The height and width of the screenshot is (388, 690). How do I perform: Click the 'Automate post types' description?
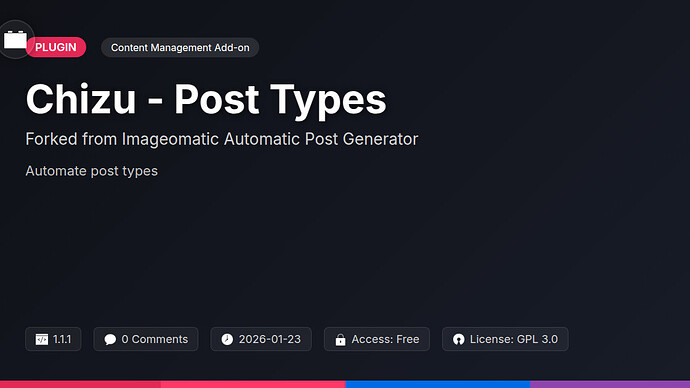point(92,171)
